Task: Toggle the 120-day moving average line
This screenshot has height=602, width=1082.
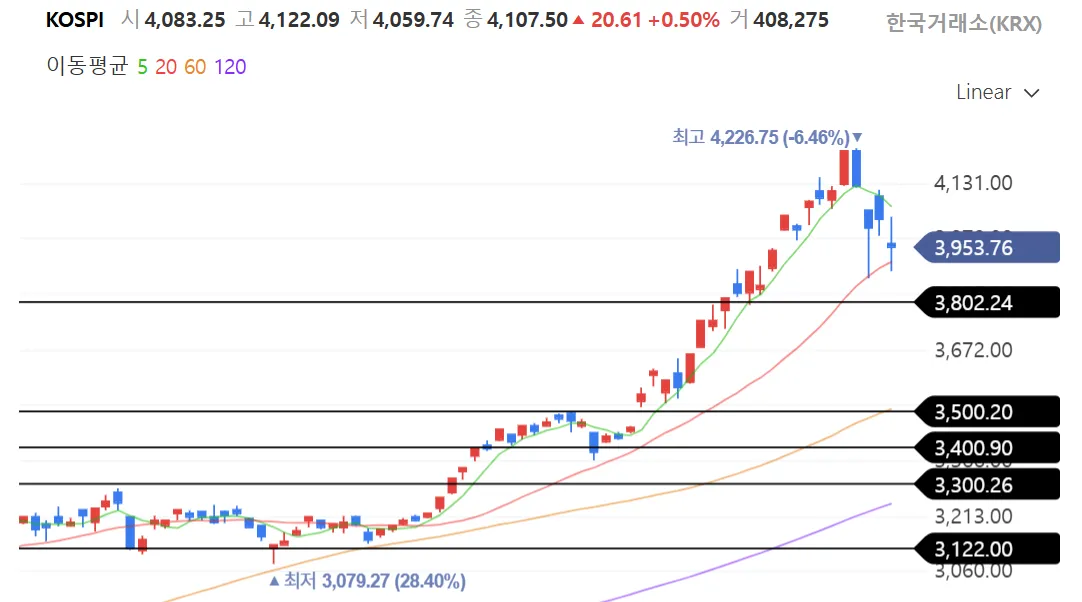Action: pyautogui.click(x=230, y=67)
